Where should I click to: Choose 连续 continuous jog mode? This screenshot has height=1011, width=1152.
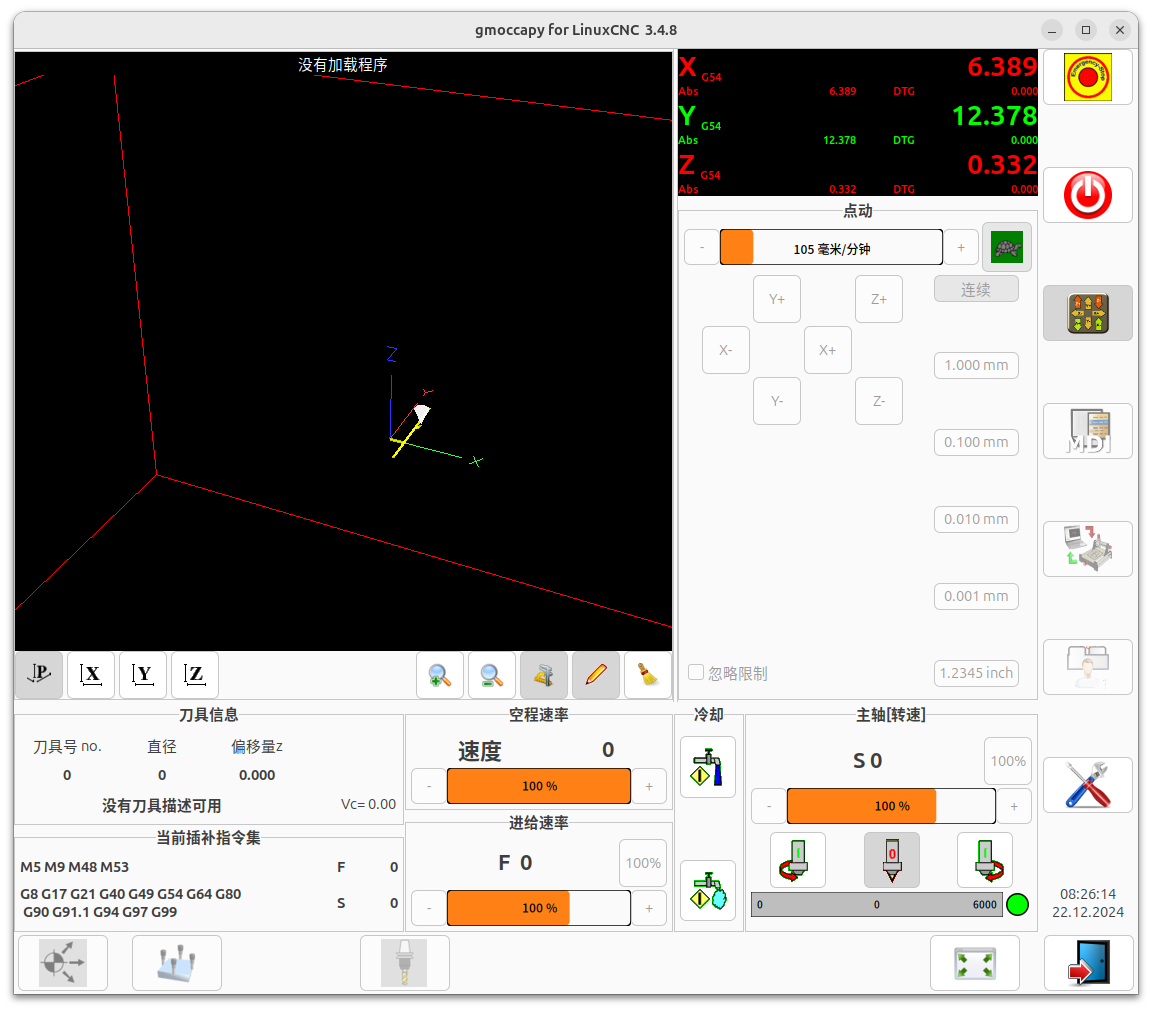coord(976,289)
